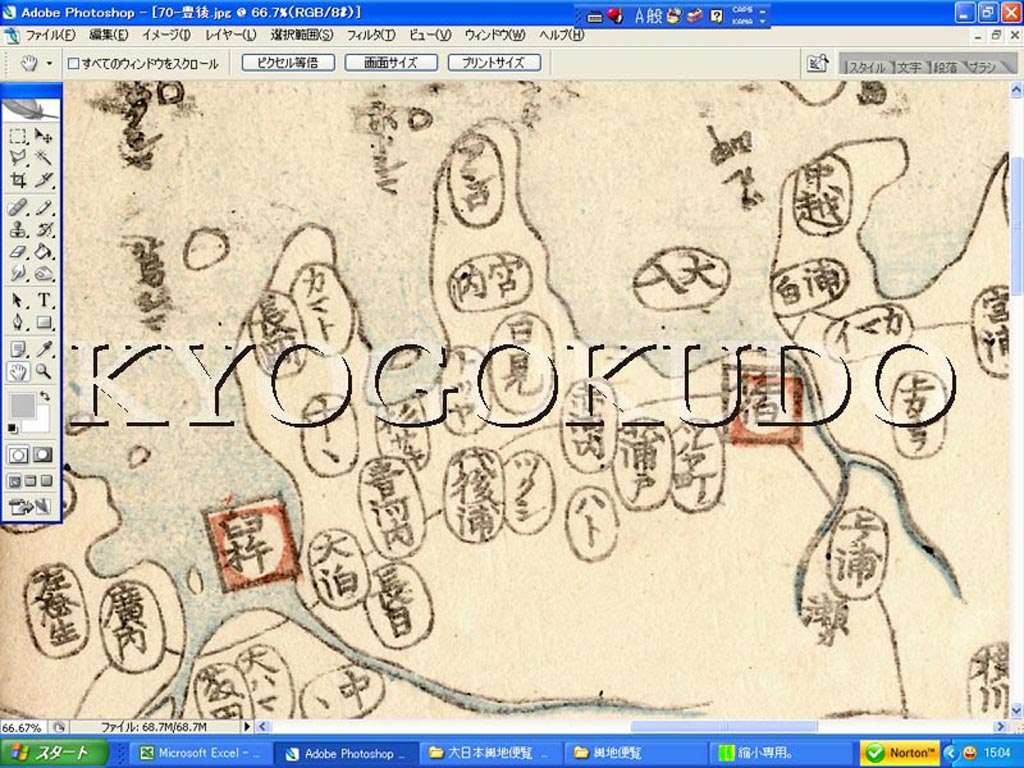Open IME conversion mode 般 menu
Screen dimensions: 1024x768
pos(655,16)
